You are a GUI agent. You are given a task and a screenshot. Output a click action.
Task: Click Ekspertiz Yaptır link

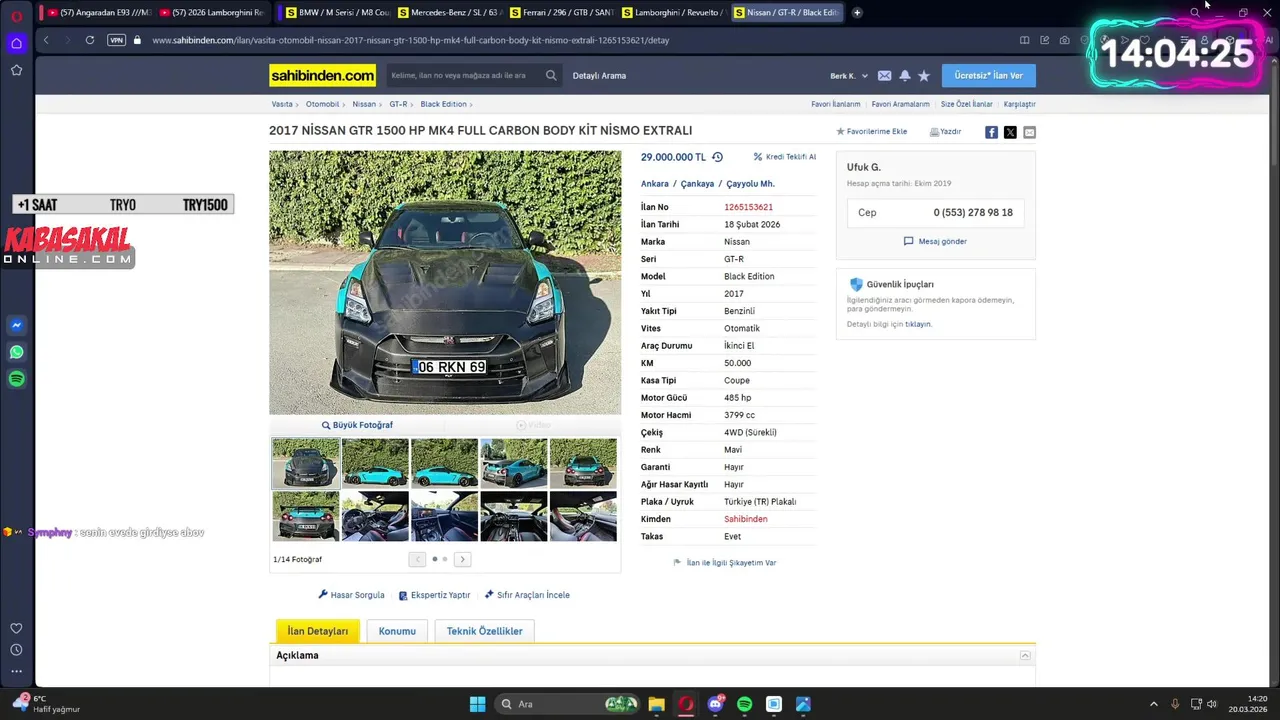(434, 595)
